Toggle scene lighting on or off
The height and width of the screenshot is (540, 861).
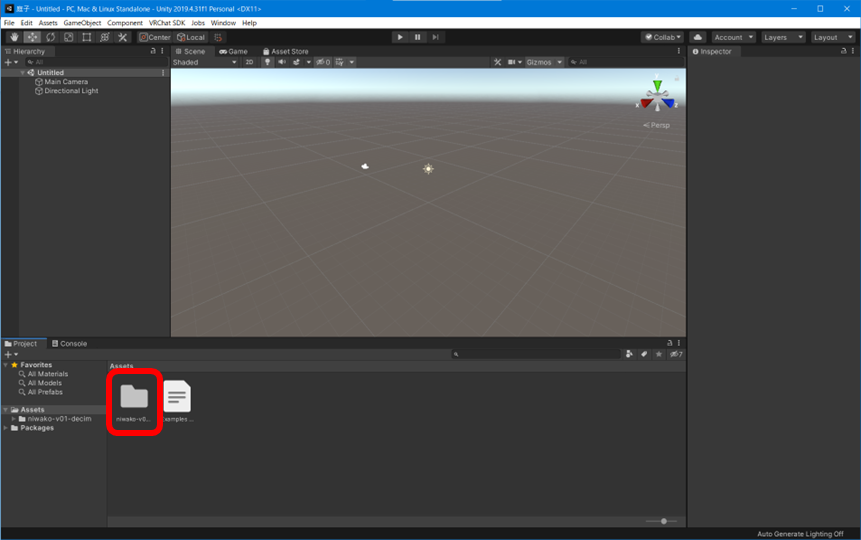click(267, 62)
